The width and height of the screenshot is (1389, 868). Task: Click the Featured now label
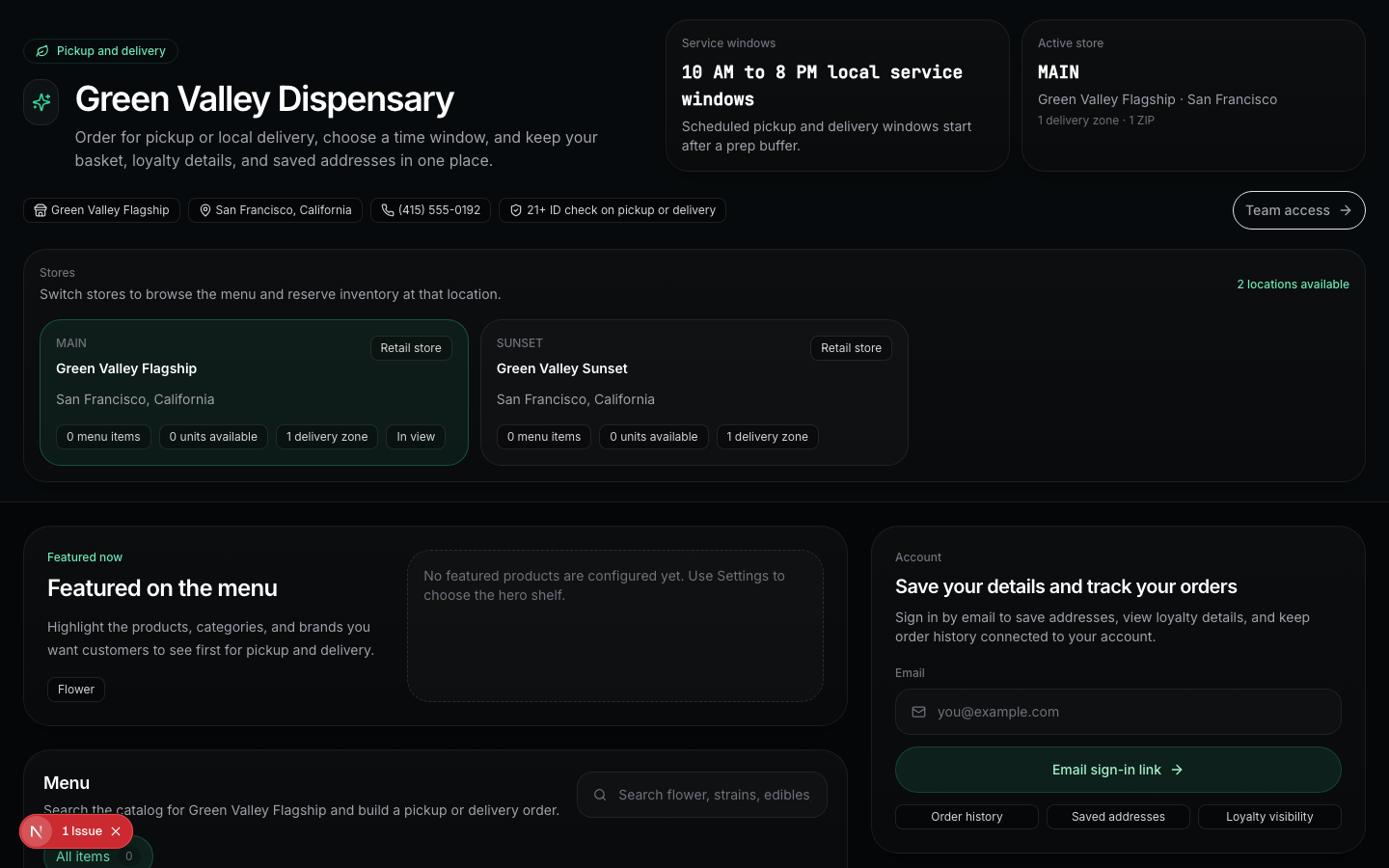click(x=85, y=557)
